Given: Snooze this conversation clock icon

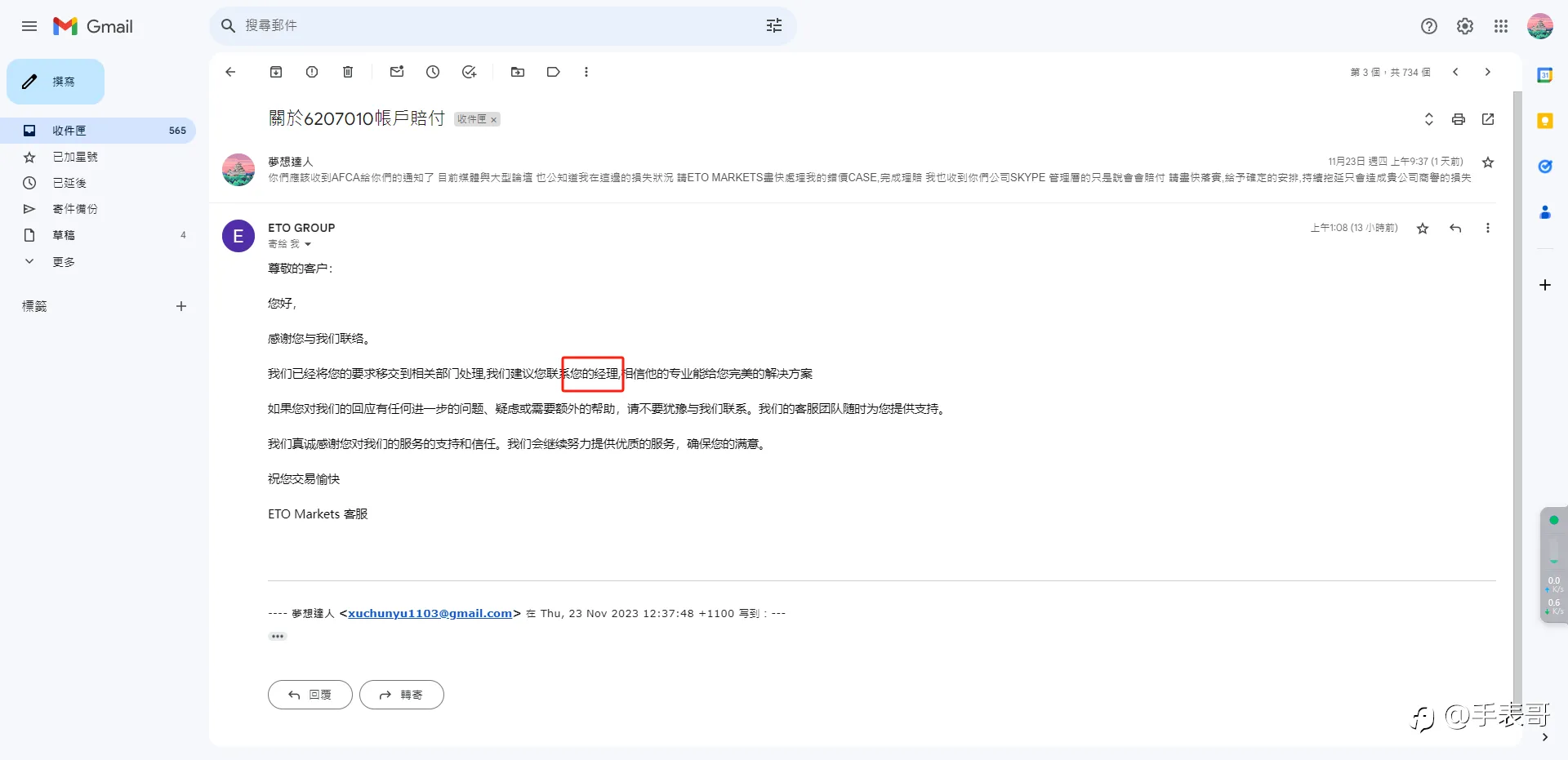Looking at the screenshot, I should [x=433, y=72].
